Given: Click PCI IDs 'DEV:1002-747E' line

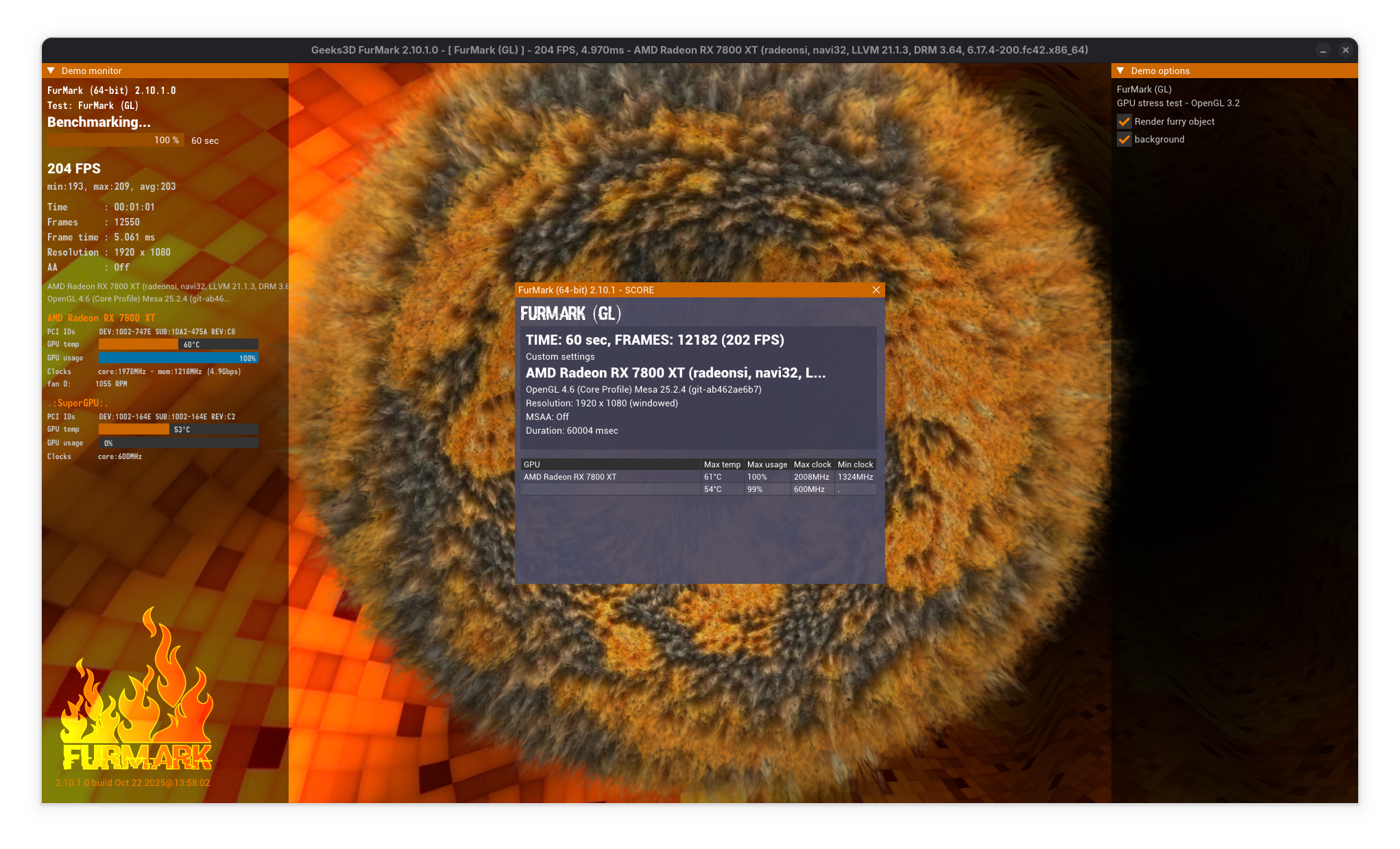Looking at the screenshot, I should click(x=167, y=332).
